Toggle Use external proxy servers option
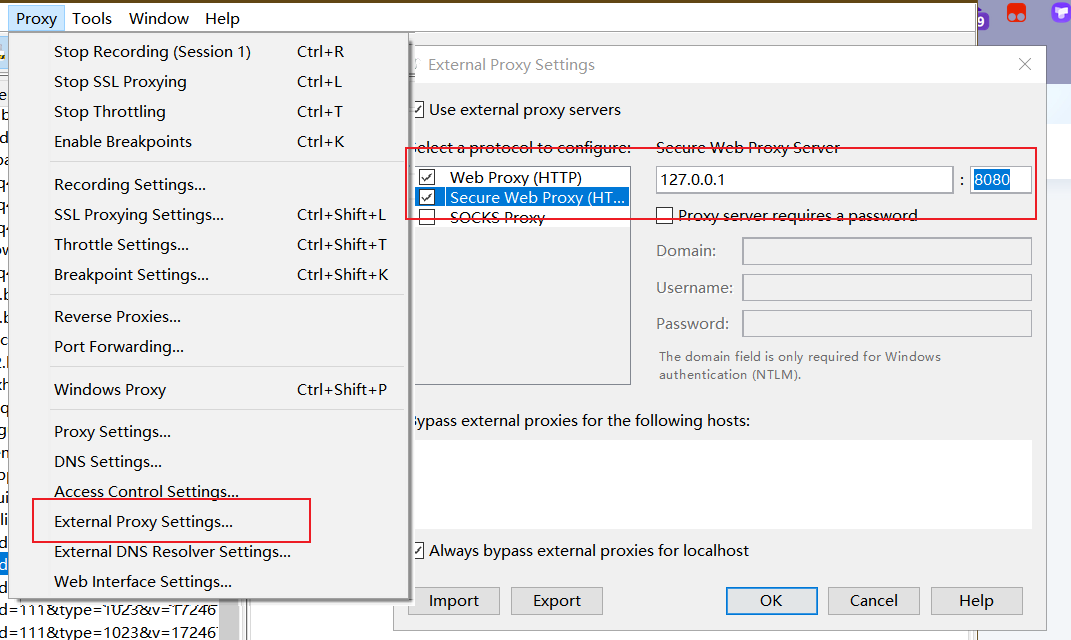This screenshot has height=640, width=1071. tap(419, 109)
